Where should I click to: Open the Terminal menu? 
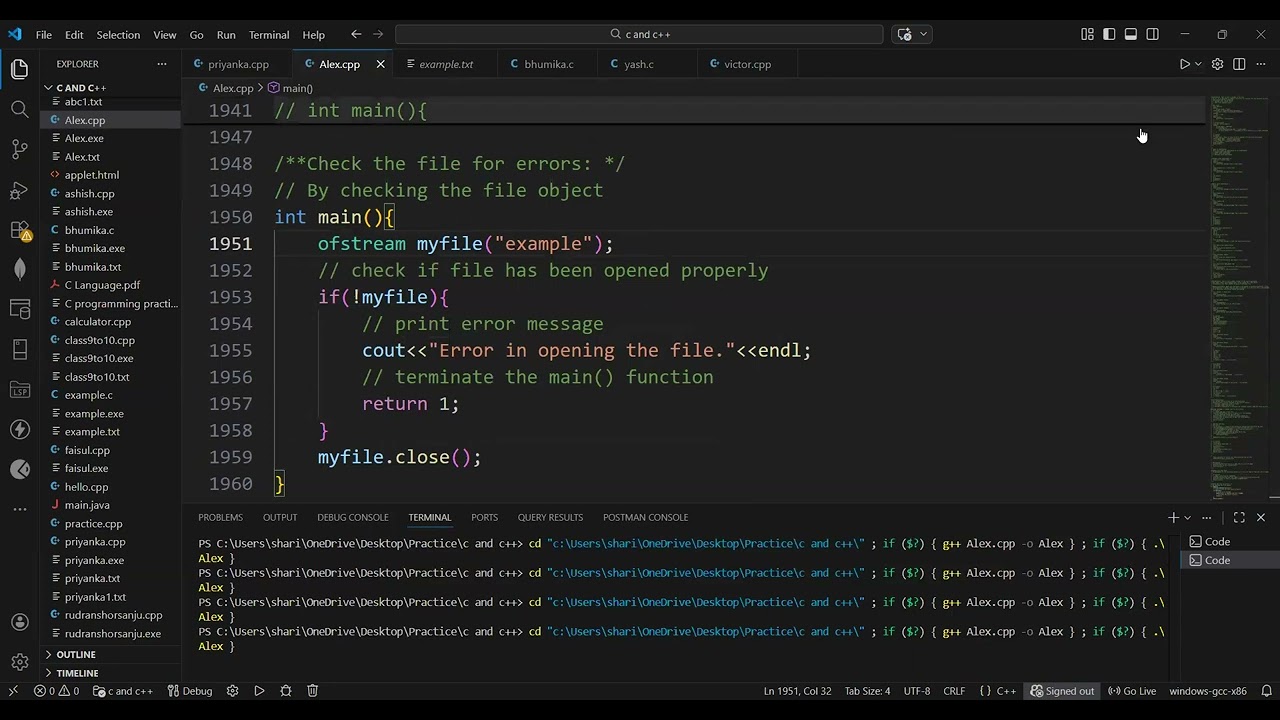[x=269, y=34]
